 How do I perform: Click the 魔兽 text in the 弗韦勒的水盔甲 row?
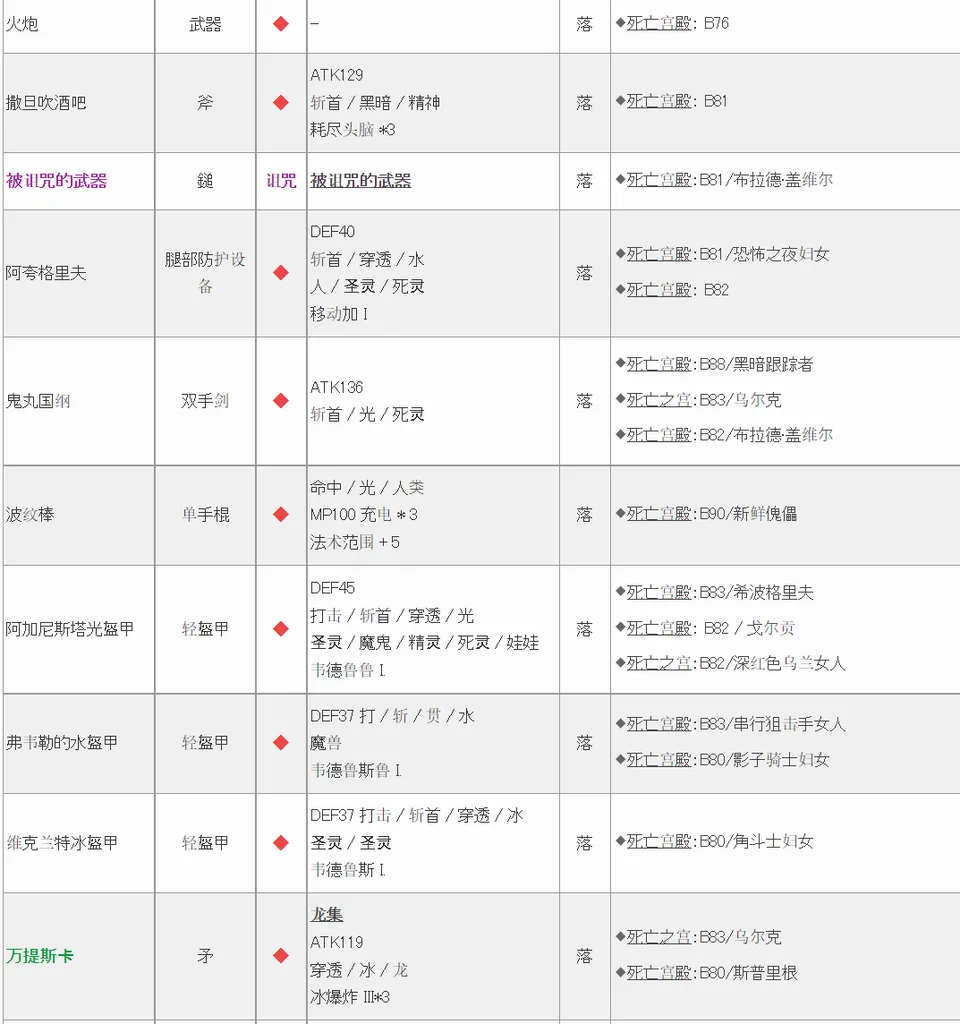click(327, 743)
